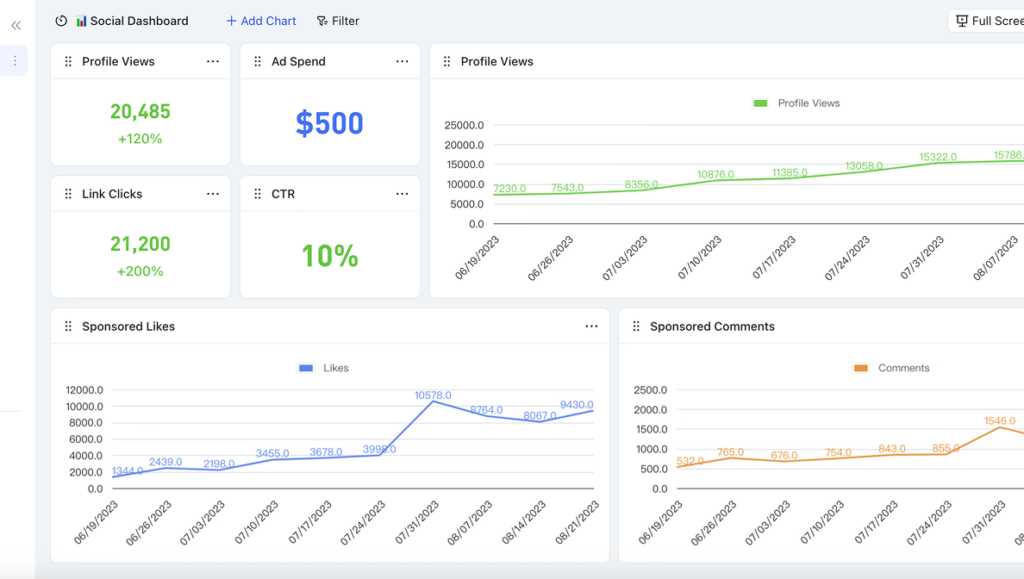Open the Profile Views card options menu
The width and height of the screenshot is (1024, 579).
coord(213,62)
